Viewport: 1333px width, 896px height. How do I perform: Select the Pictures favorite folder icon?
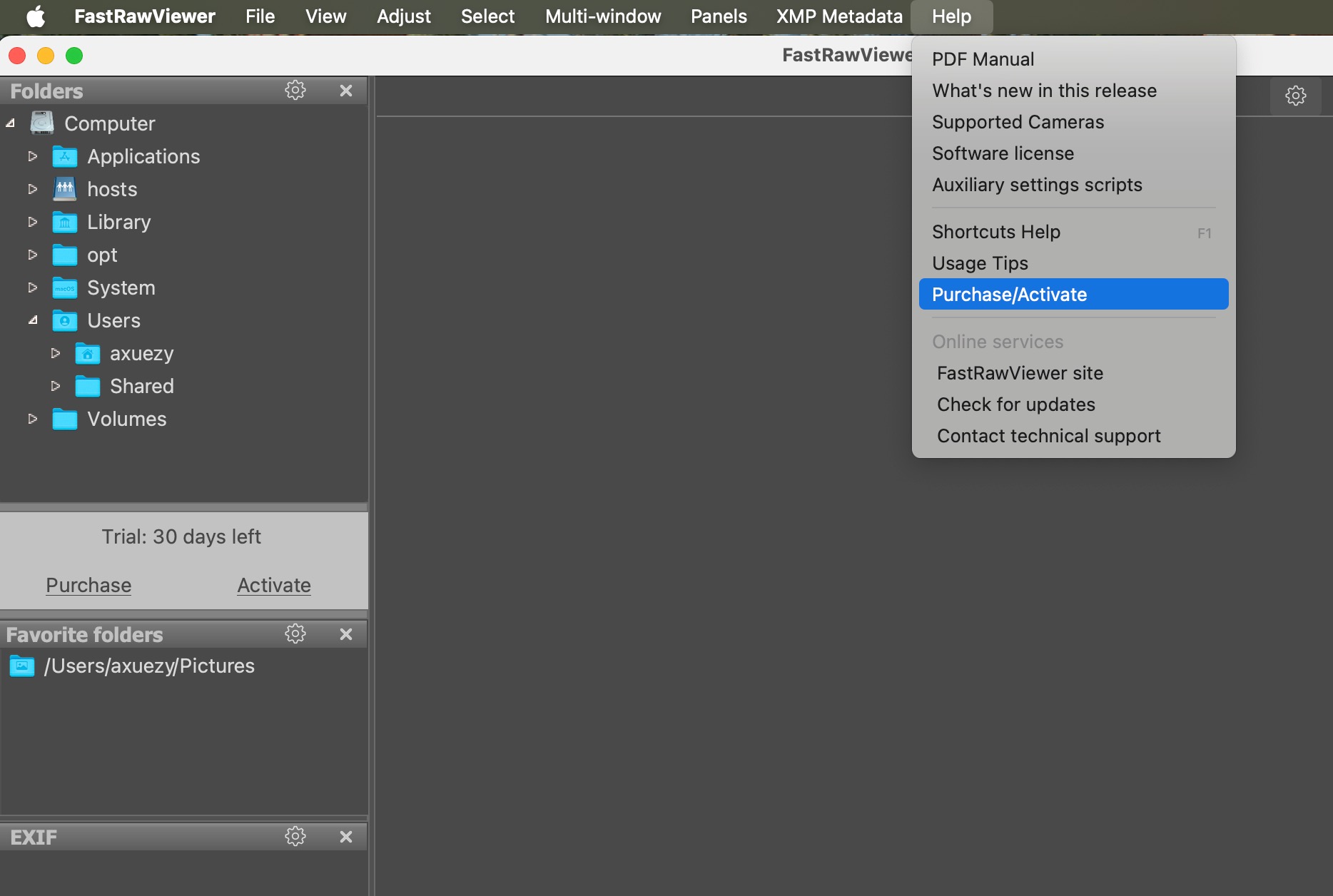tap(22, 666)
